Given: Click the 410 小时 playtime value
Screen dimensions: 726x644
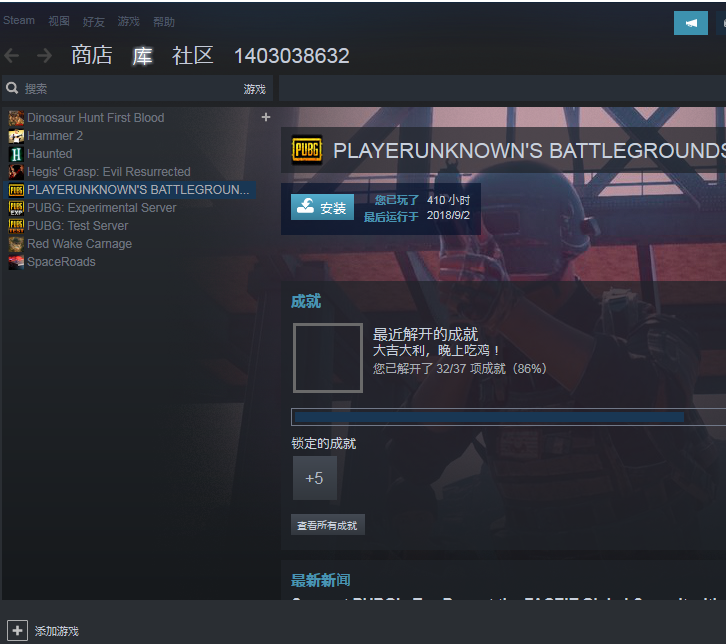Looking at the screenshot, I should pos(448,200).
